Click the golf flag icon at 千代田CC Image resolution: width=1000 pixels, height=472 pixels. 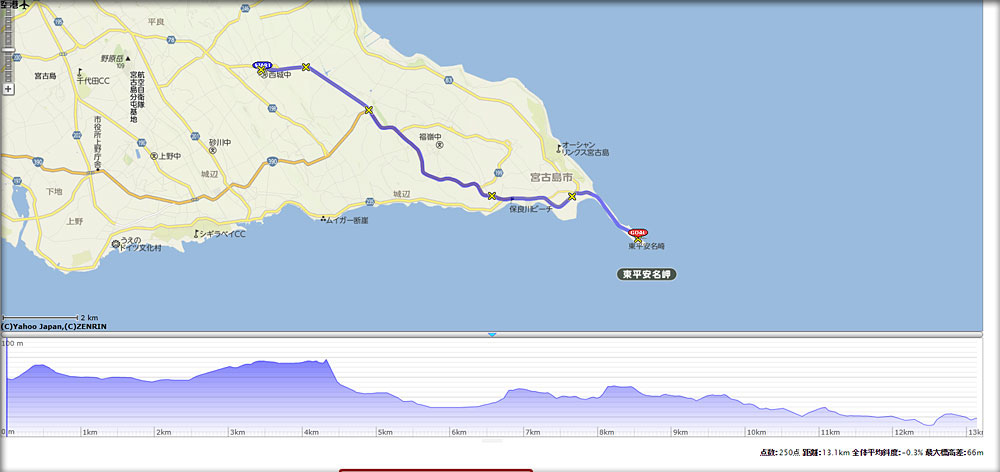[x=79, y=72]
